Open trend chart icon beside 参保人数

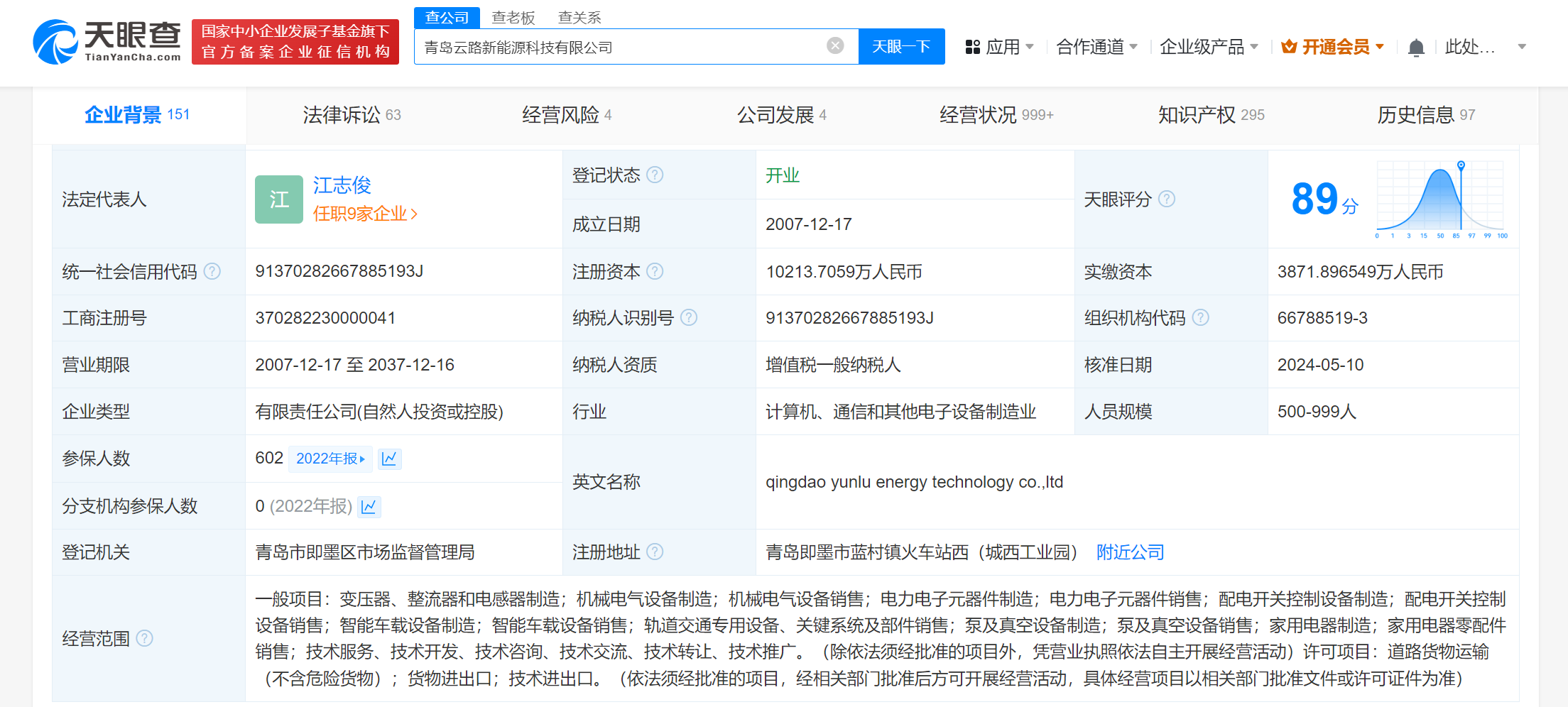(389, 459)
